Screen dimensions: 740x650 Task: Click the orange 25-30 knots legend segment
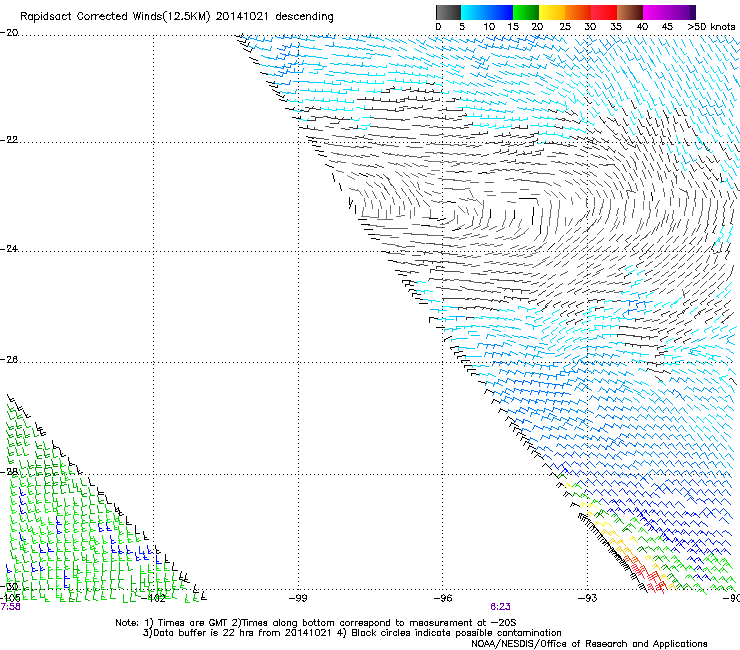578,12
